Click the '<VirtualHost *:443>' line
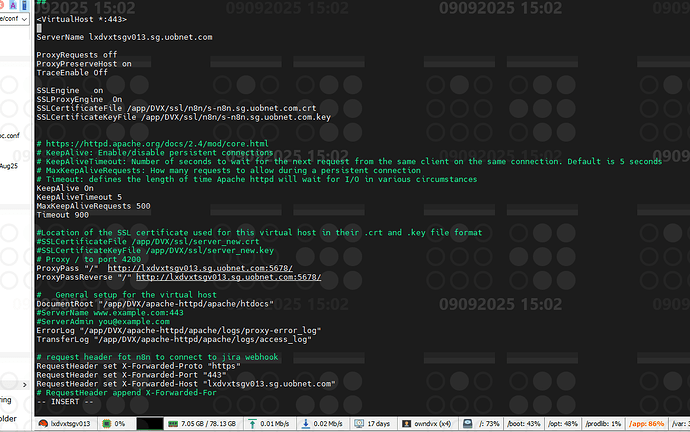 (81, 19)
